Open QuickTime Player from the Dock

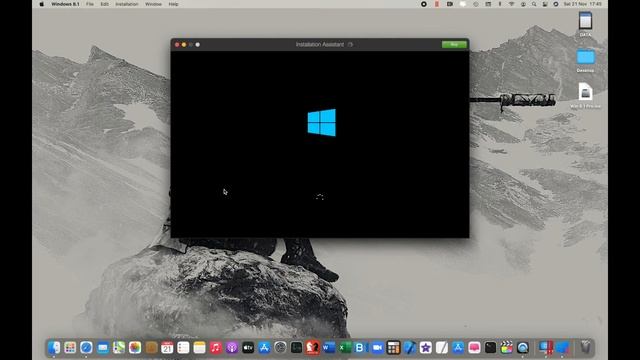pyautogui.click(x=523, y=347)
